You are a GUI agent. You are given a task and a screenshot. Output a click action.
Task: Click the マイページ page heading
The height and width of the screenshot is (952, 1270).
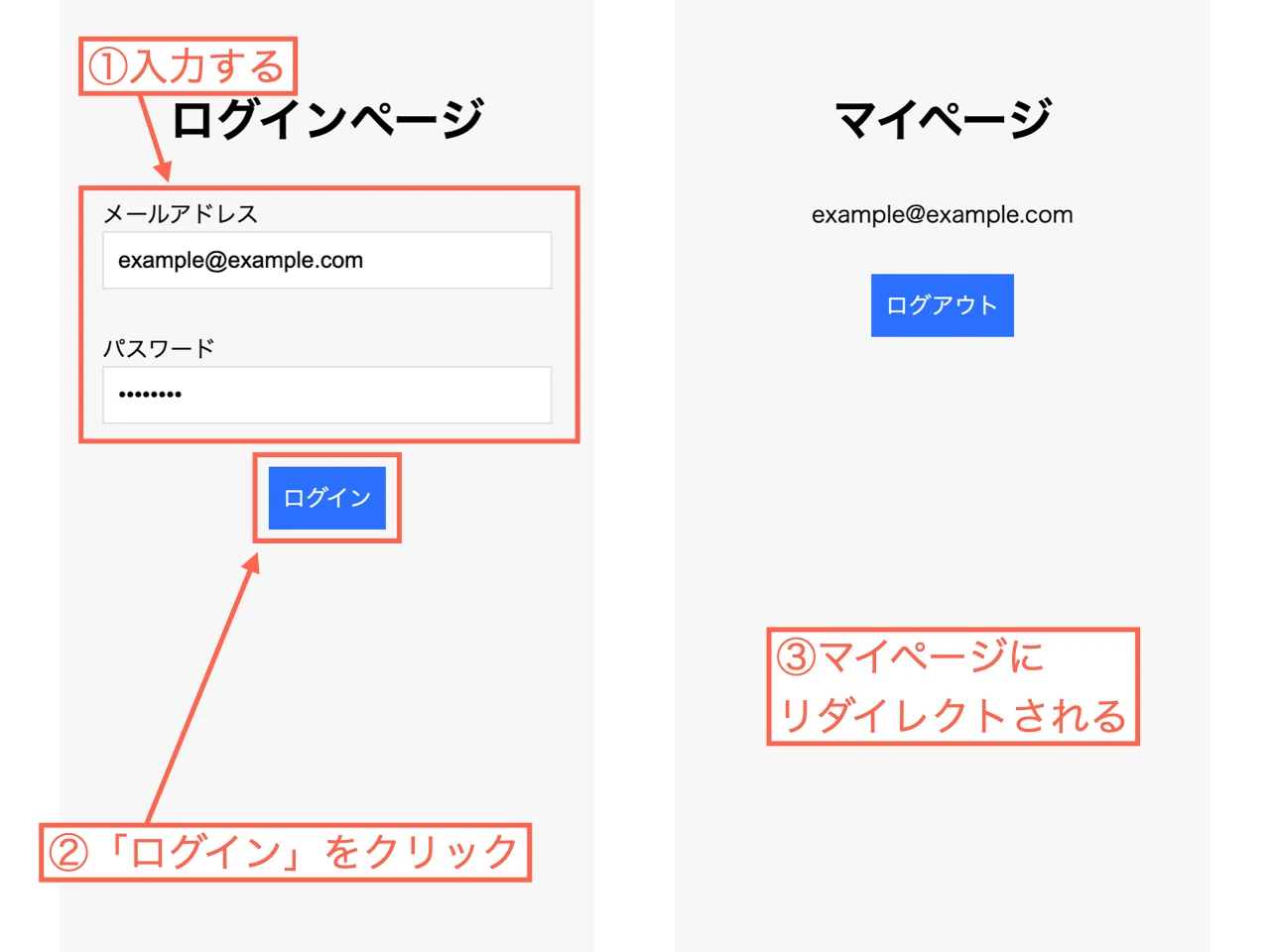(942, 117)
